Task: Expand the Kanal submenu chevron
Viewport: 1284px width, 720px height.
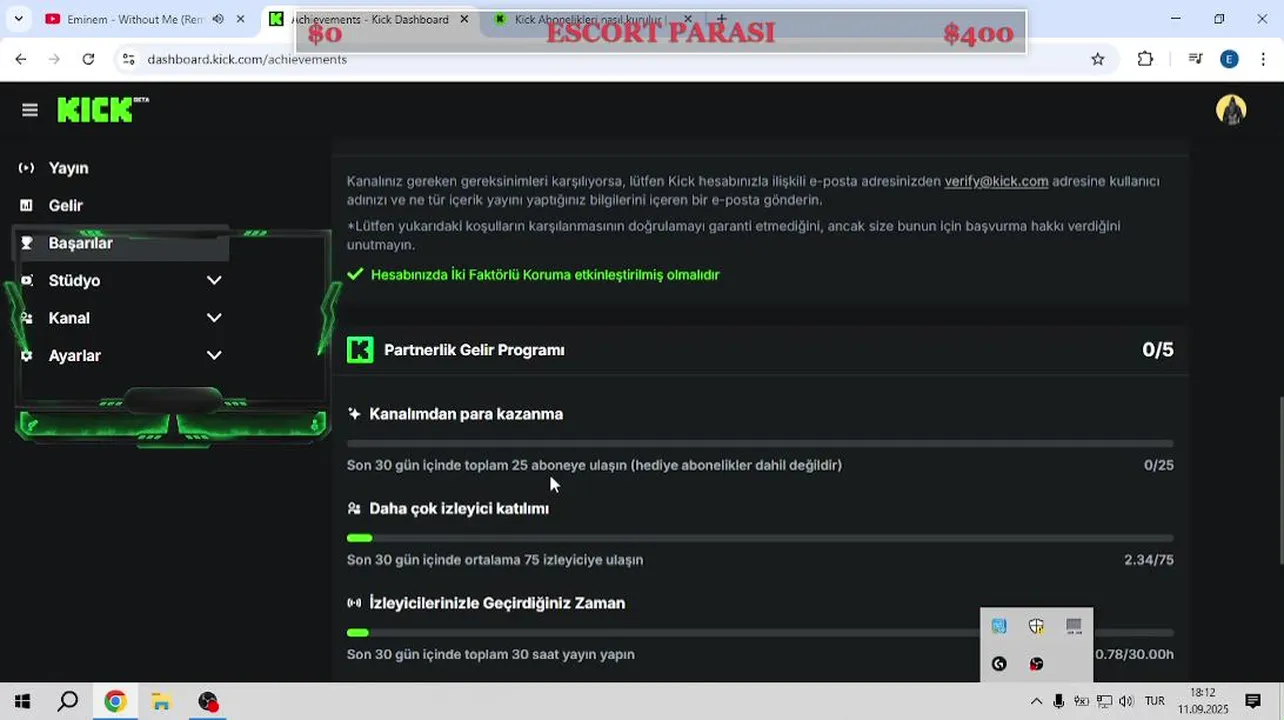Action: [x=214, y=318]
